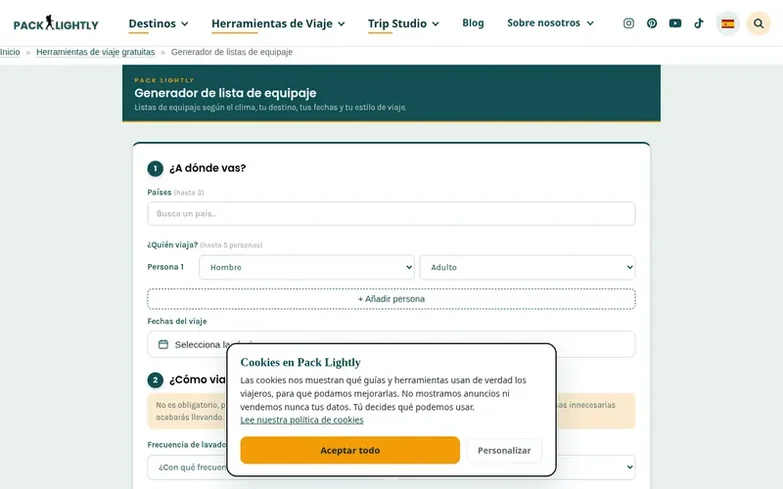
Task: Expand the Sobre nosotros menu
Action: tap(550, 23)
